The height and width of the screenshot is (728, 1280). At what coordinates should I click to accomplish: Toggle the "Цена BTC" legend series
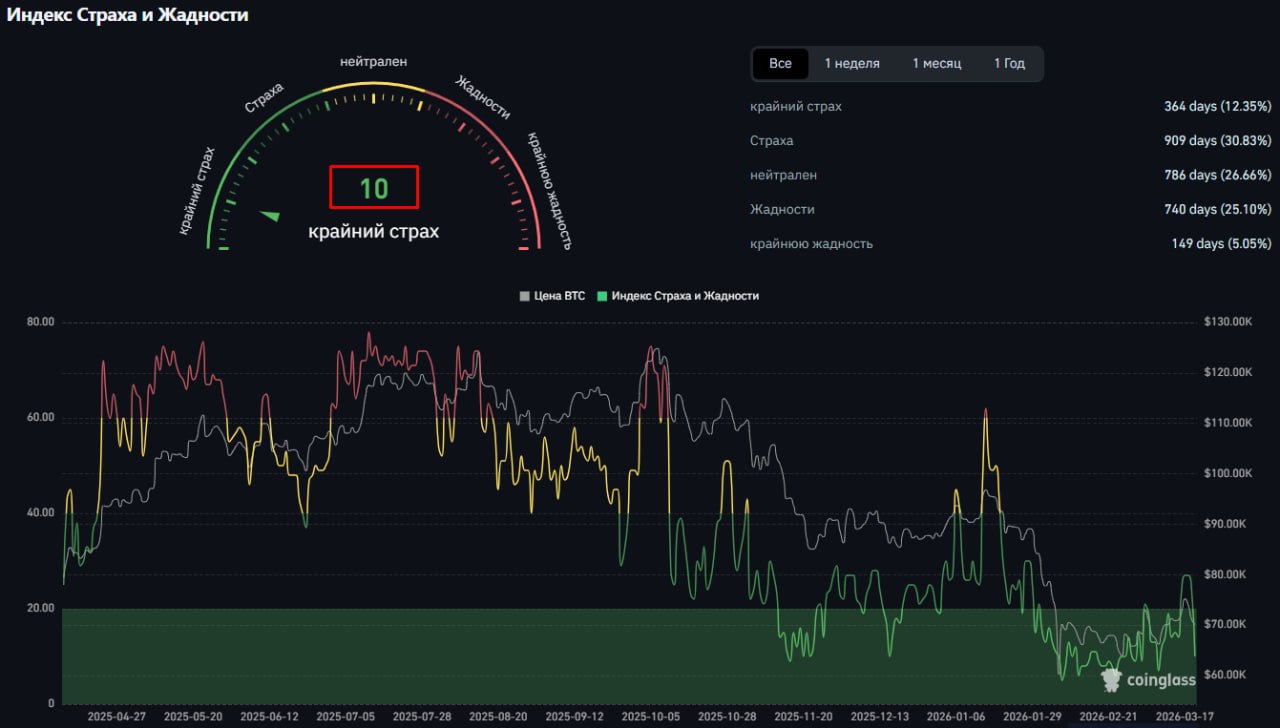[x=552, y=296]
